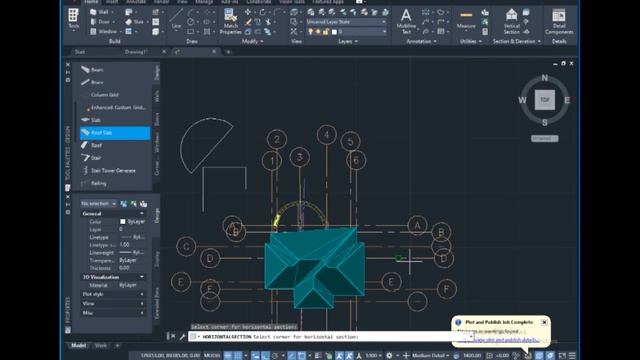Select the Roof Slab tool in palette
Viewport: 640px width, 360px height.
(115, 133)
